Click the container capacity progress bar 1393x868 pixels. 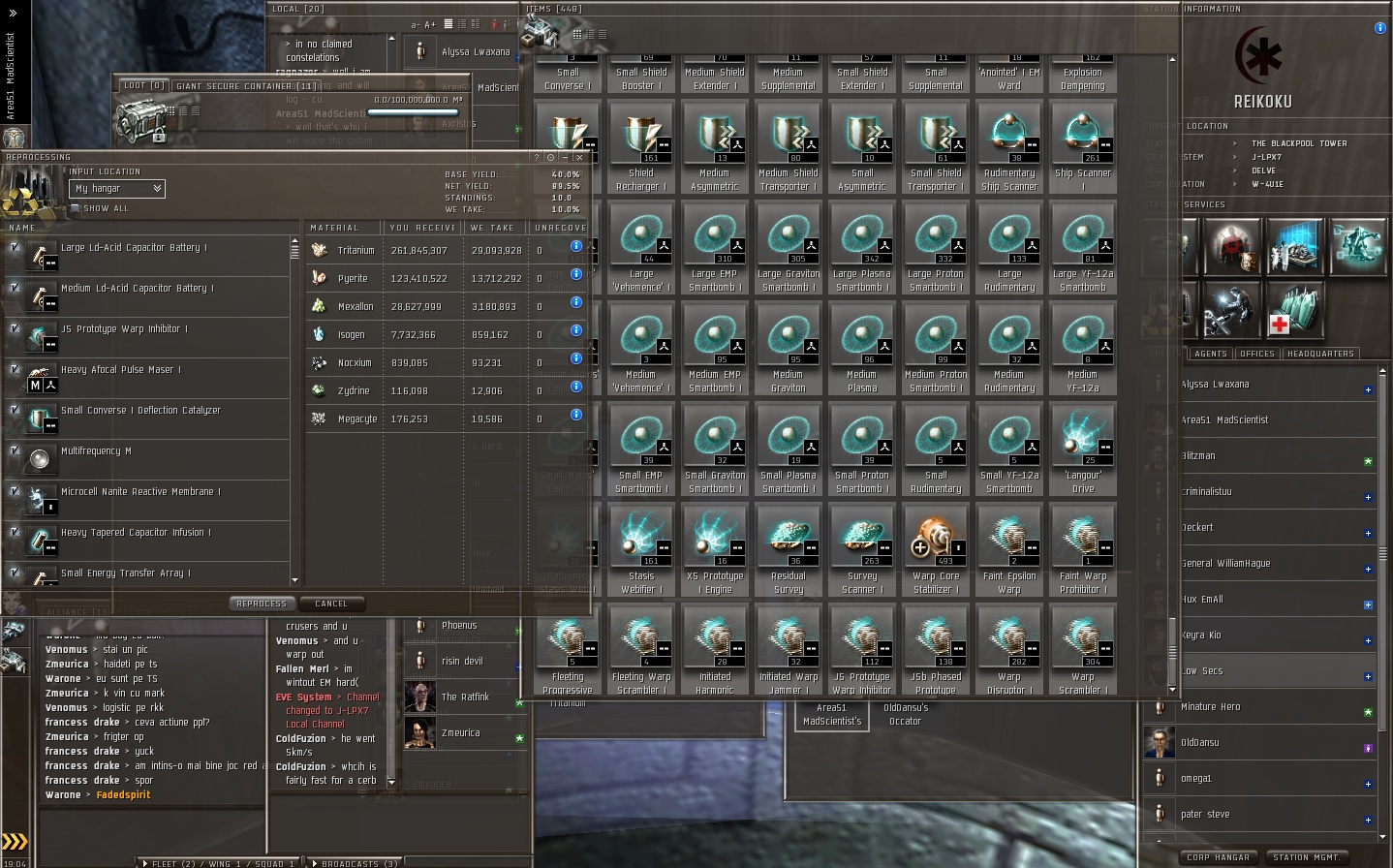(x=413, y=112)
